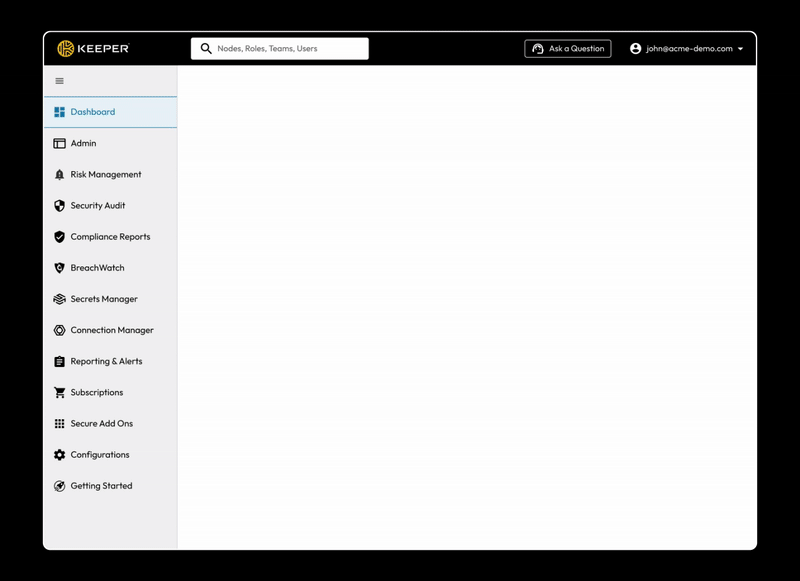
Task: Open account dropdown arrow beside john@acme-demo.com
Action: pos(740,49)
